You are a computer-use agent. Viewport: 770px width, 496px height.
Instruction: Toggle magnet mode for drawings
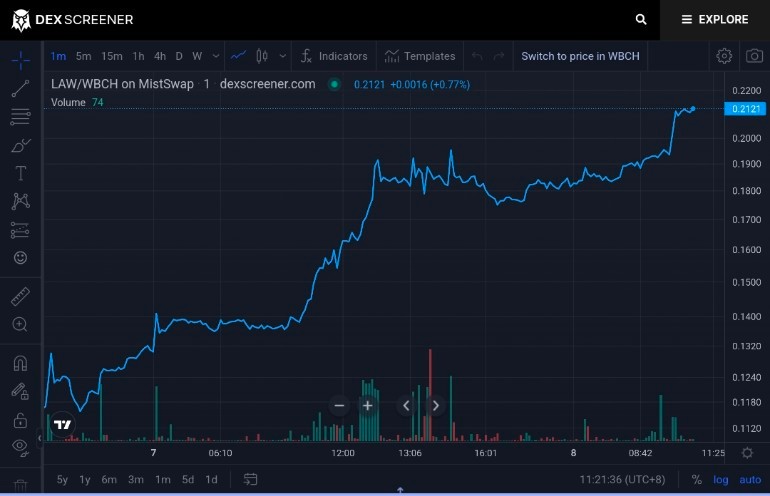[x=20, y=363]
